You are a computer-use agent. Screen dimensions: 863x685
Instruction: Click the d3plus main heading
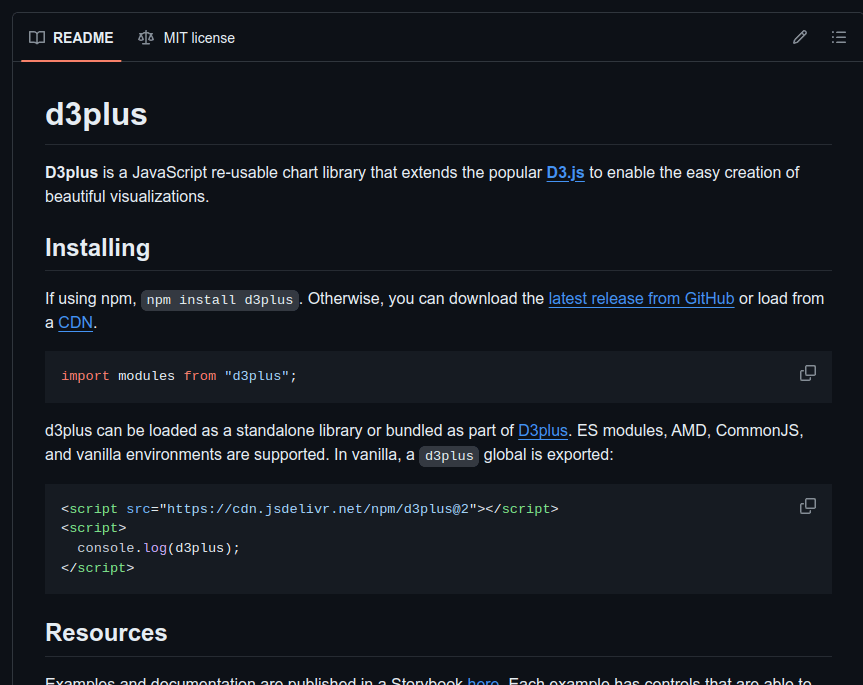[x=96, y=114]
